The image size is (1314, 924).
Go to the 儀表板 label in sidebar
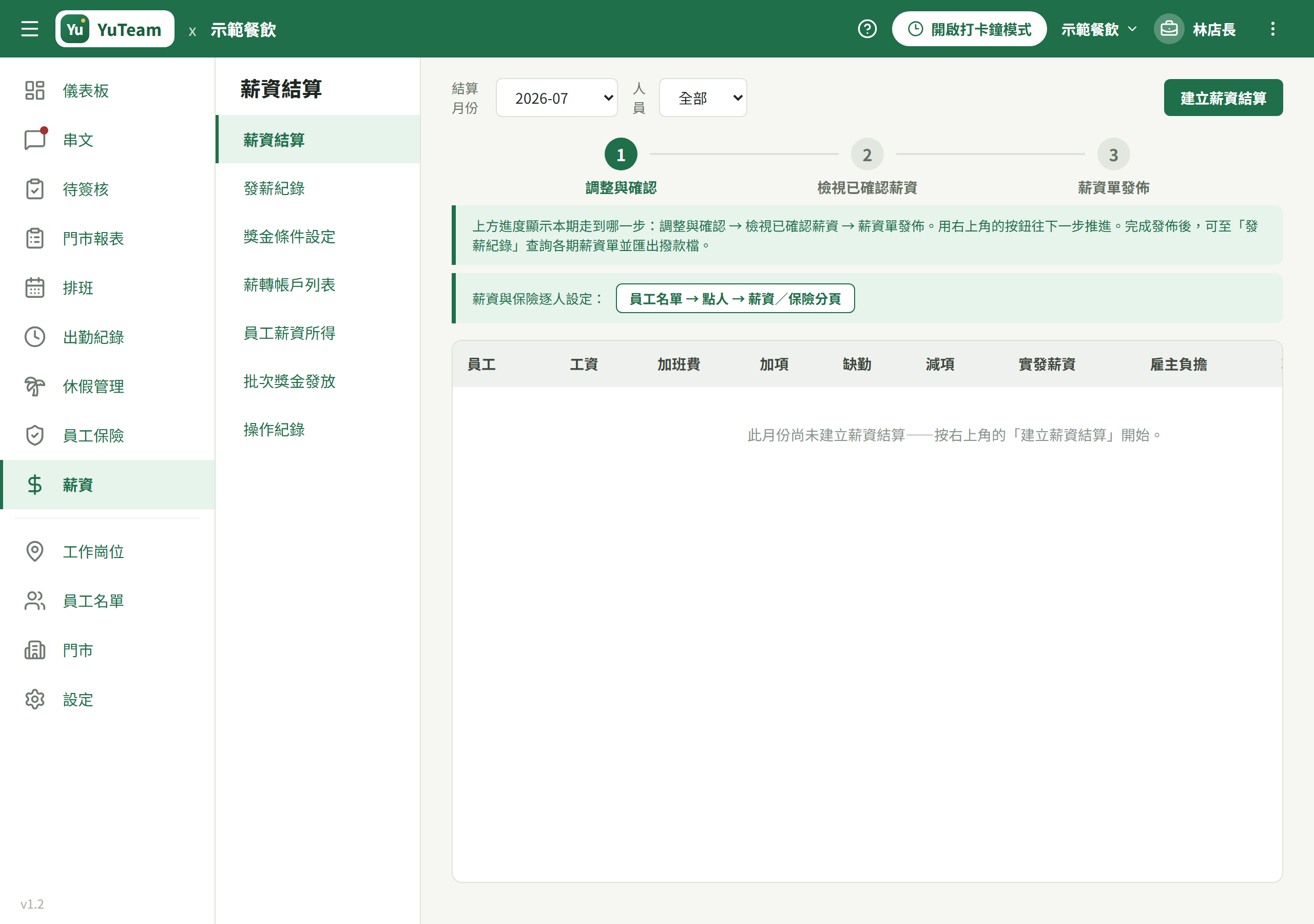click(x=85, y=90)
